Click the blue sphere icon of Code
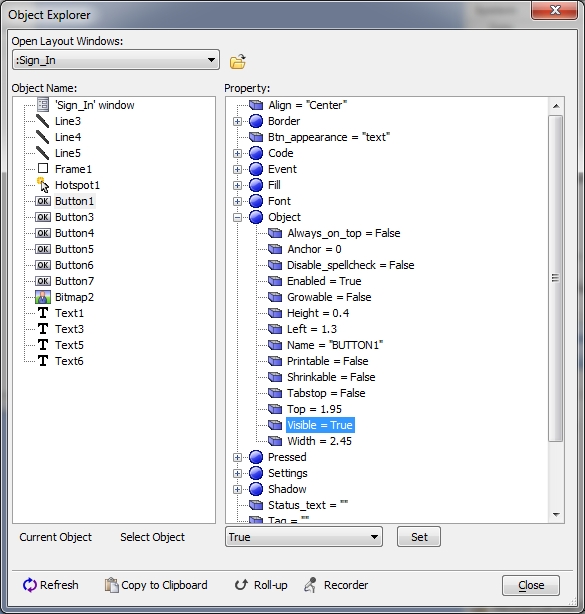The width and height of the screenshot is (585, 614). [x=256, y=153]
